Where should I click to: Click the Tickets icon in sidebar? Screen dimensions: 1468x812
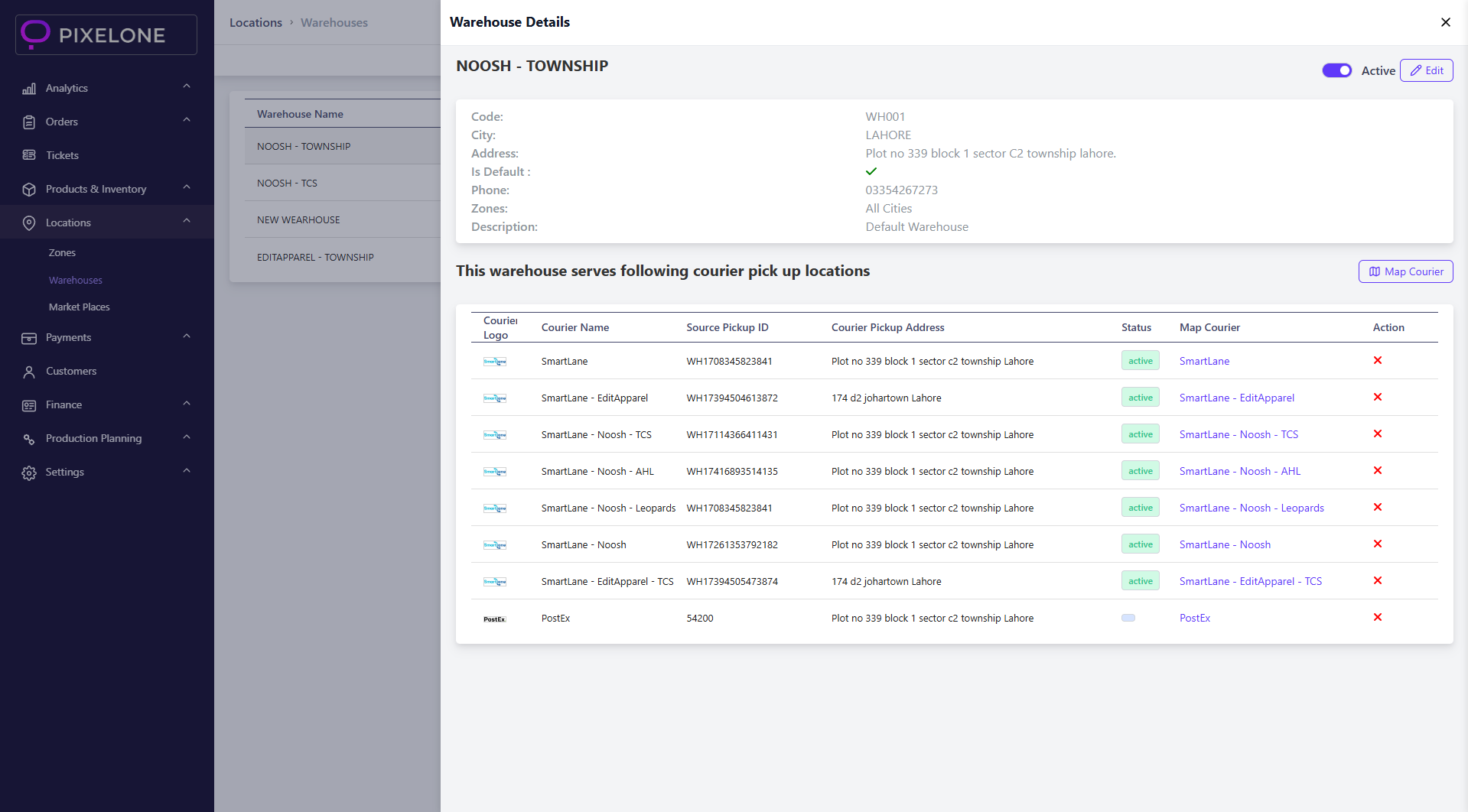point(29,155)
